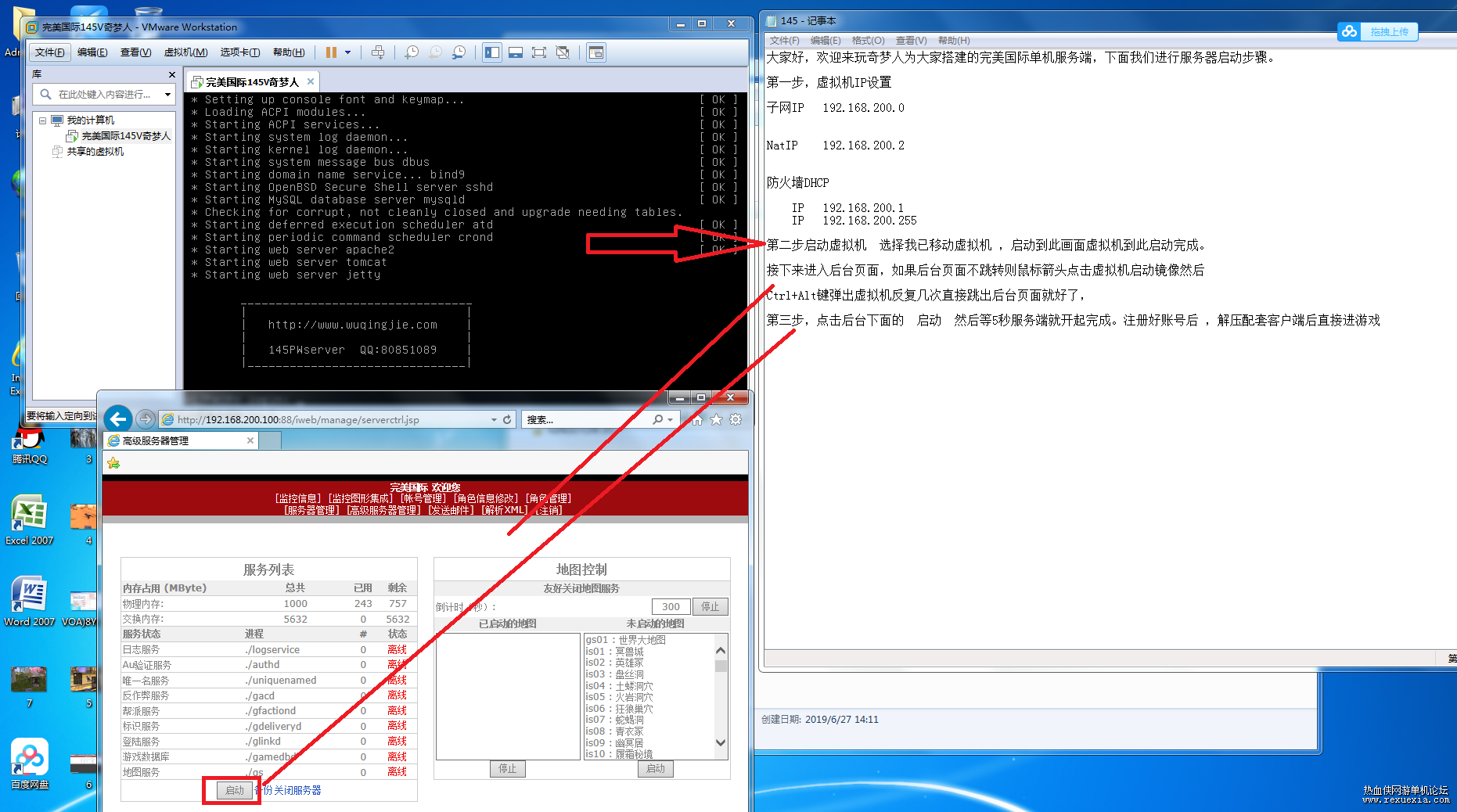Open IE tools gear icon

tap(736, 420)
